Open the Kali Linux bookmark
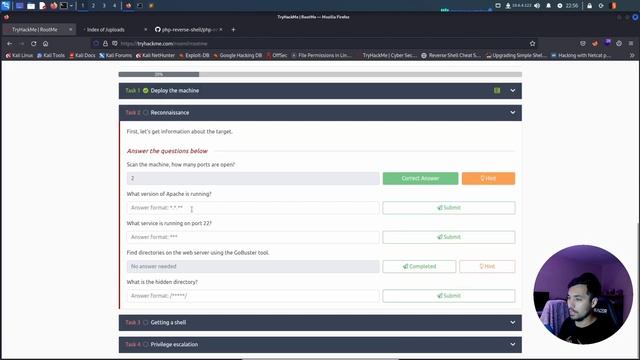 point(19,55)
